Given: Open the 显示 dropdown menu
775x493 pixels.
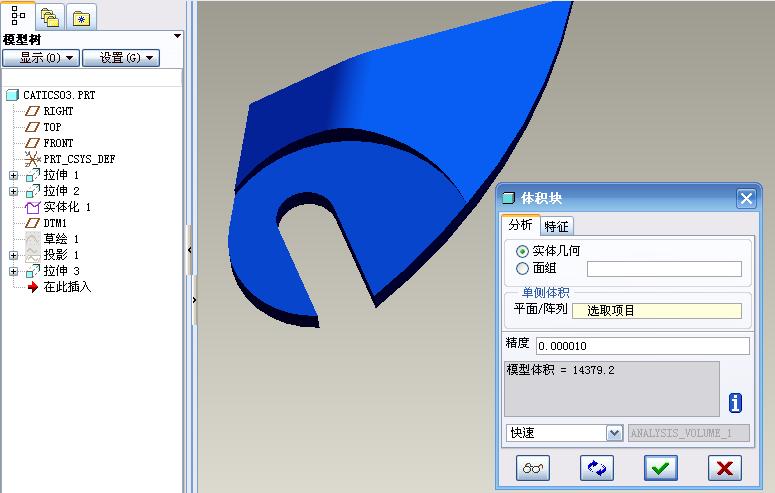Looking at the screenshot, I should coord(40,58).
